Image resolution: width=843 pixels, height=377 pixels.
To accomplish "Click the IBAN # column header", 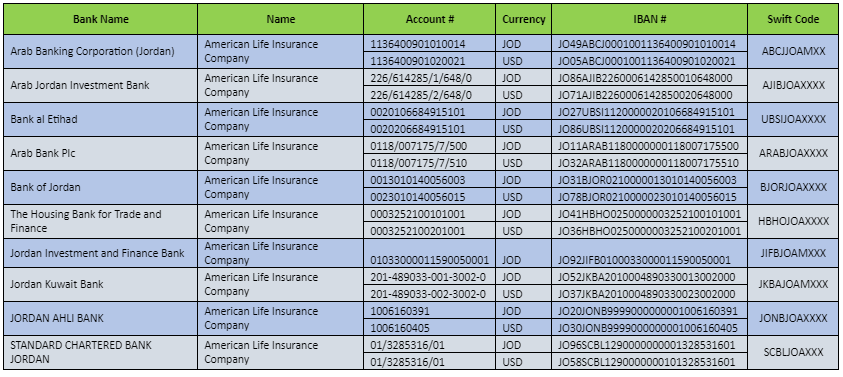I will (x=649, y=19).
